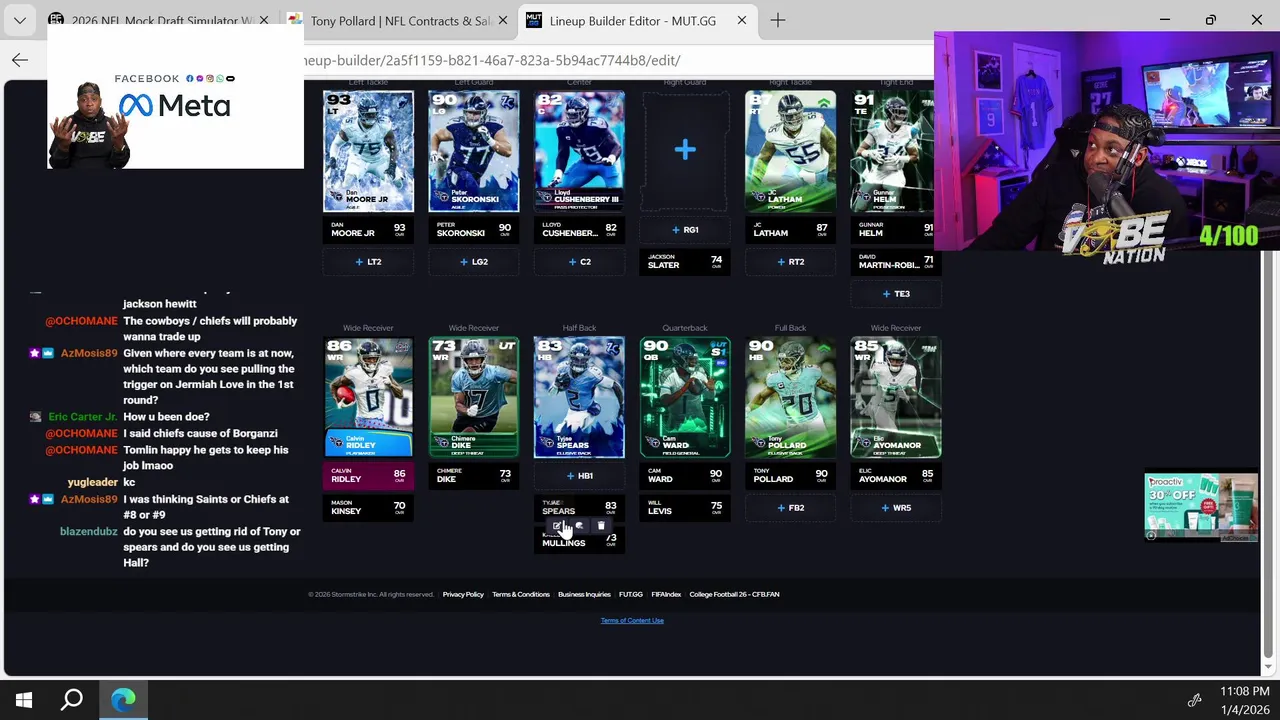Click Lloyd Cushenber... 82 OVR row
This screenshot has width=1280, height=720.
(x=579, y=230)
